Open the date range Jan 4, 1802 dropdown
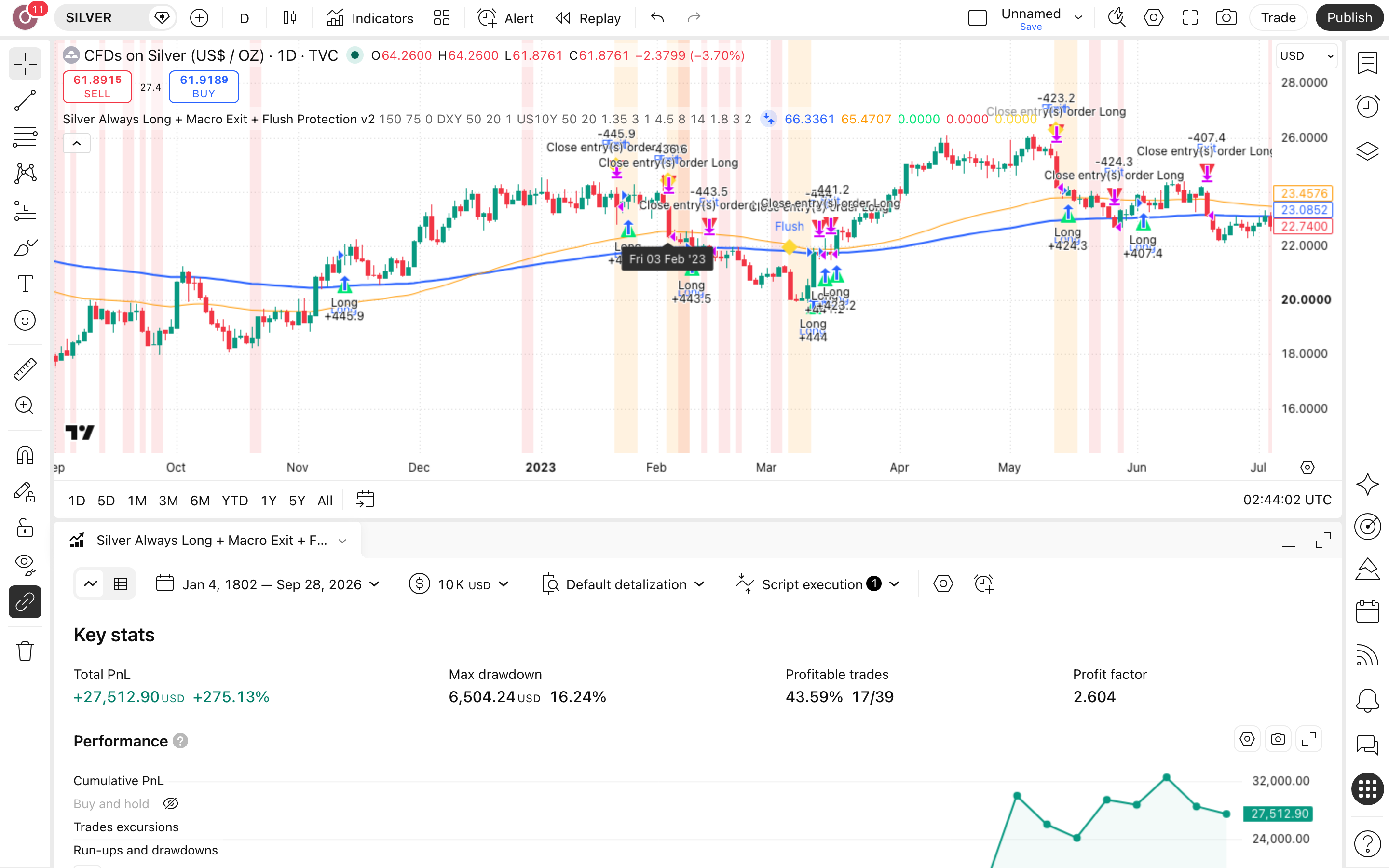This screenshot has height=868, width=1389. coord(268,584)
